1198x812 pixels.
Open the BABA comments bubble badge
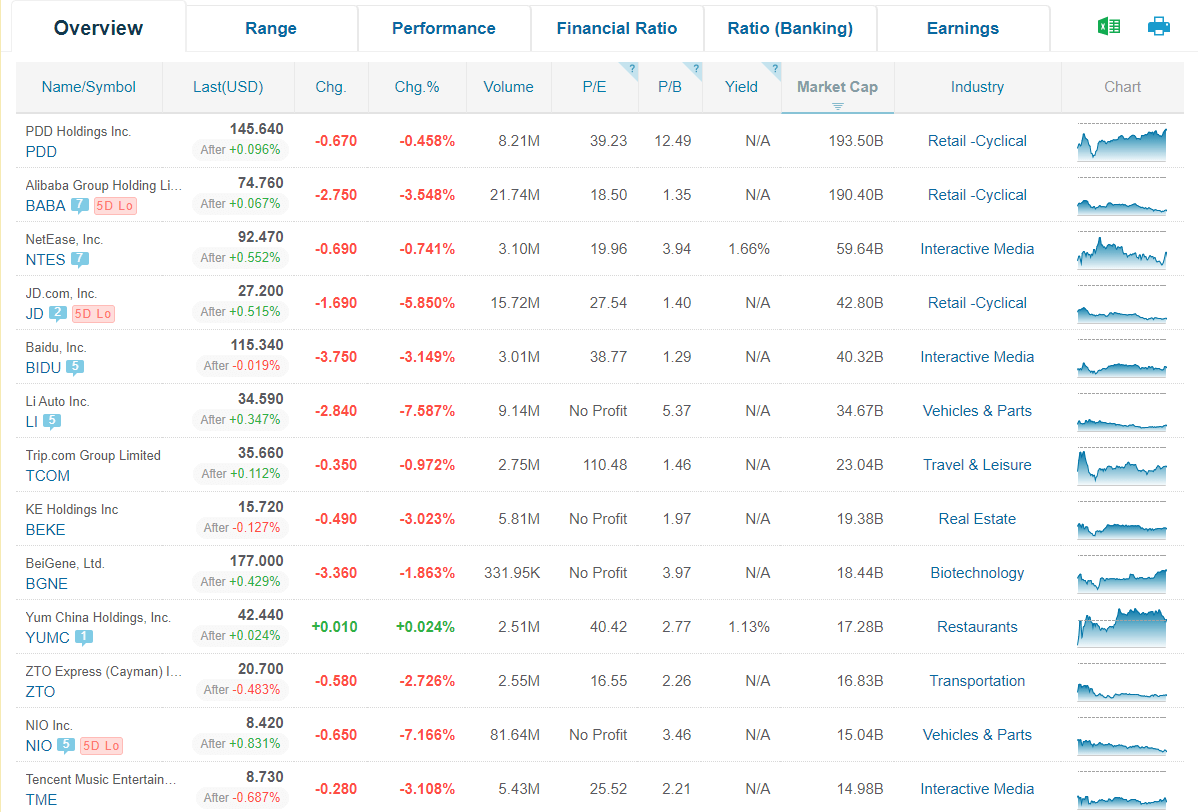[80, 206]
